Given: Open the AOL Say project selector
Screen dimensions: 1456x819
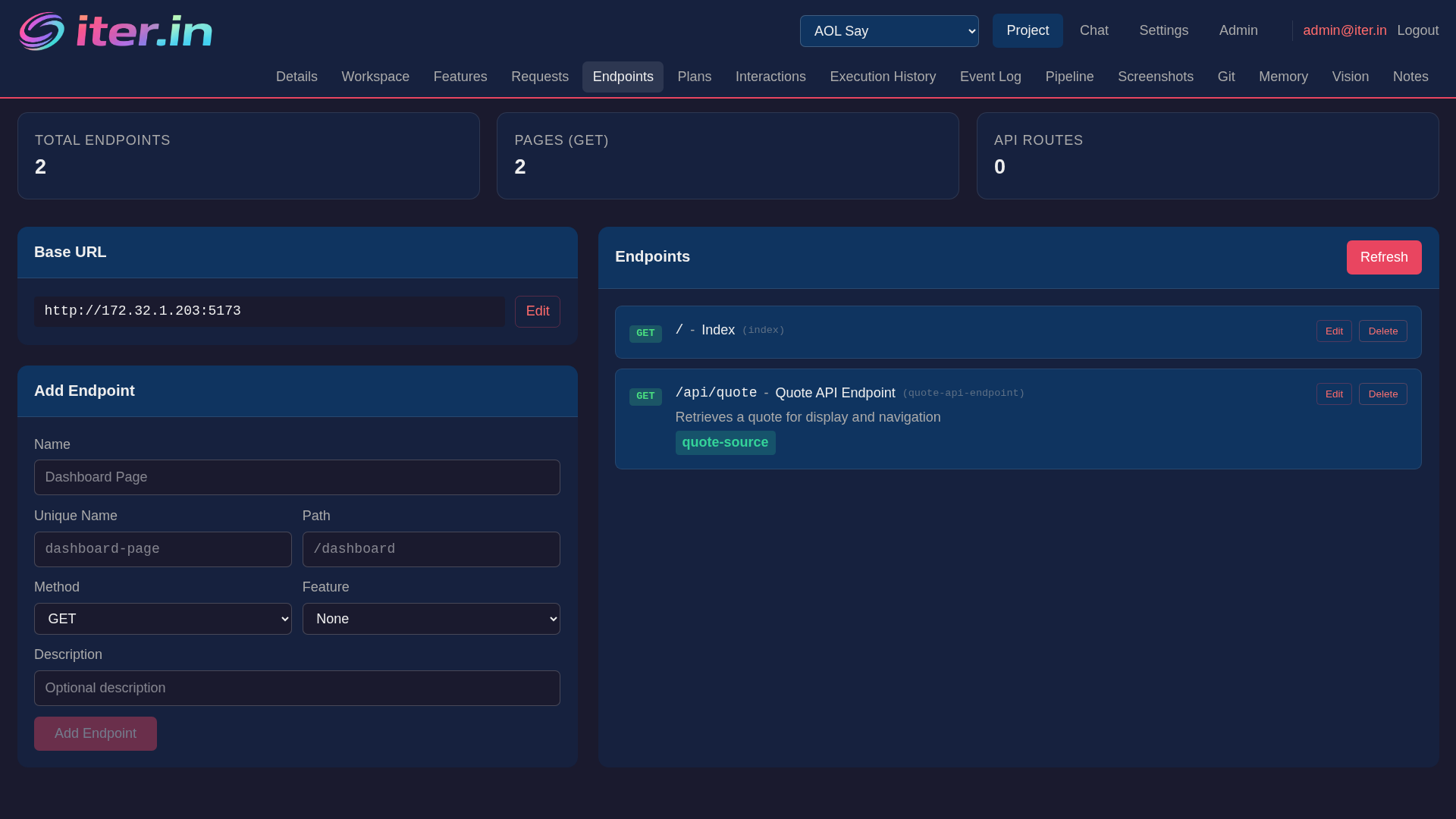Looking at the screenshot, I should (889, 31).
